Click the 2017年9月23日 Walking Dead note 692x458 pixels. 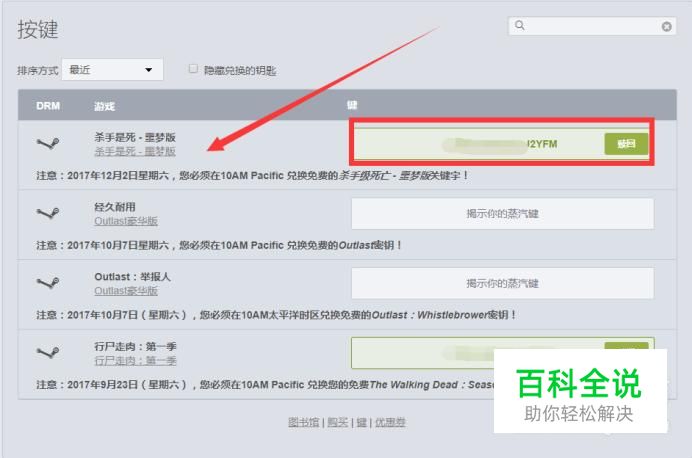[x=265, y=385]
